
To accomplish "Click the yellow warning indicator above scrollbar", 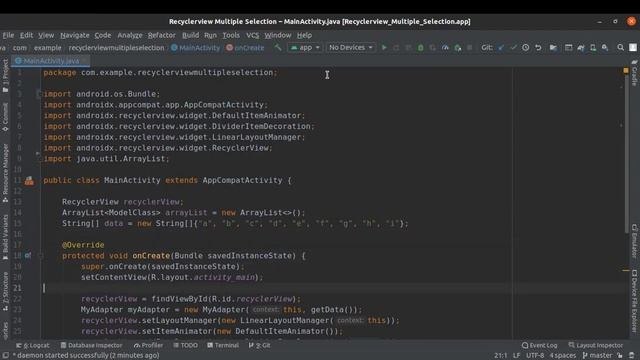I will [626, 71].
